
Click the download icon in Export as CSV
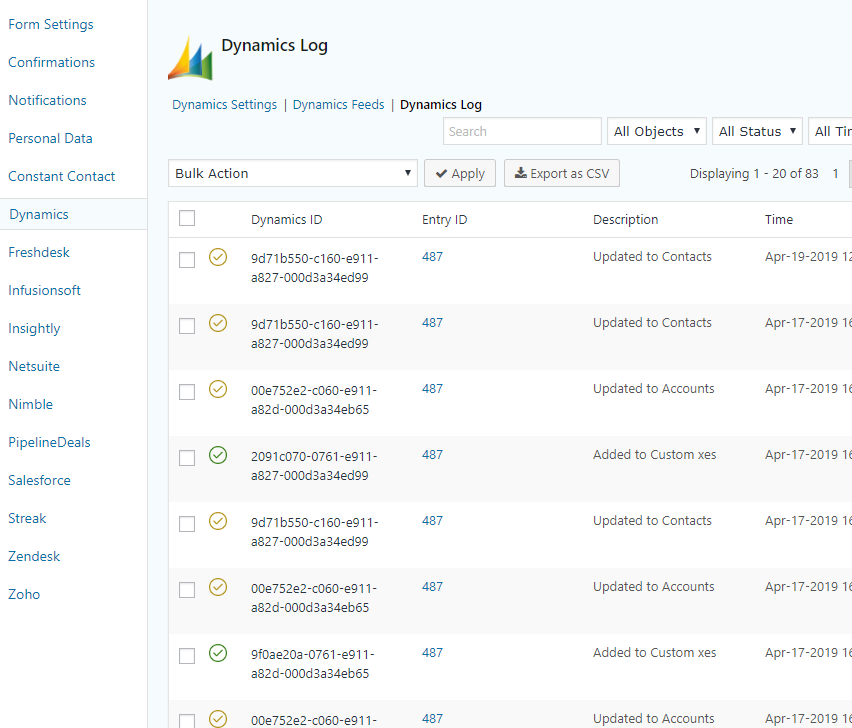point(521,173)
